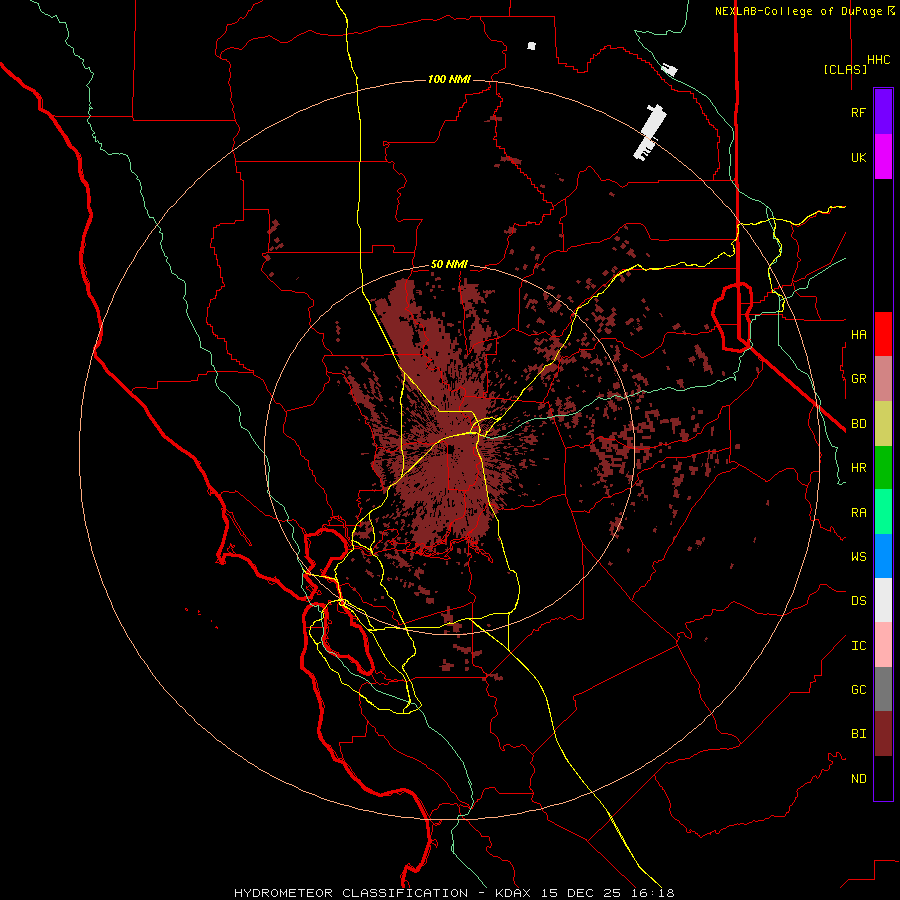Click the UK magenta legend swatch
Image resolution: width=900 pixels, height=900 pixels.
click(x=883, y=157)
